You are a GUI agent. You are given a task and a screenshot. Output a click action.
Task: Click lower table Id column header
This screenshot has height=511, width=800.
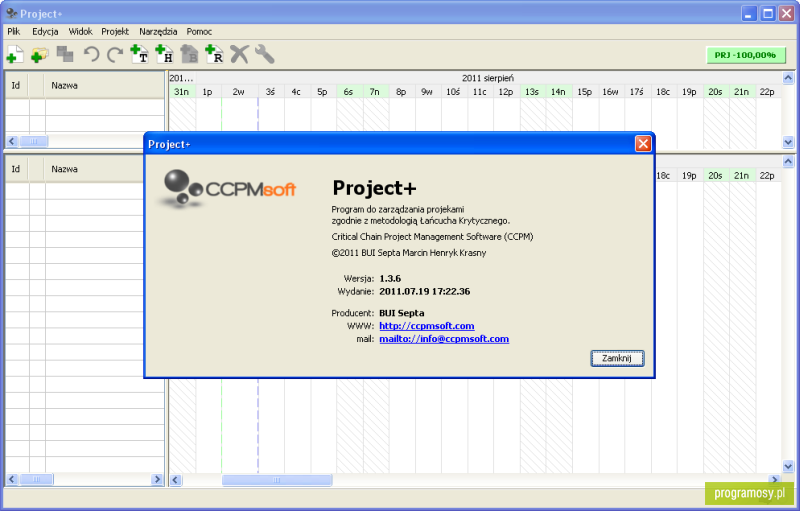16,169
